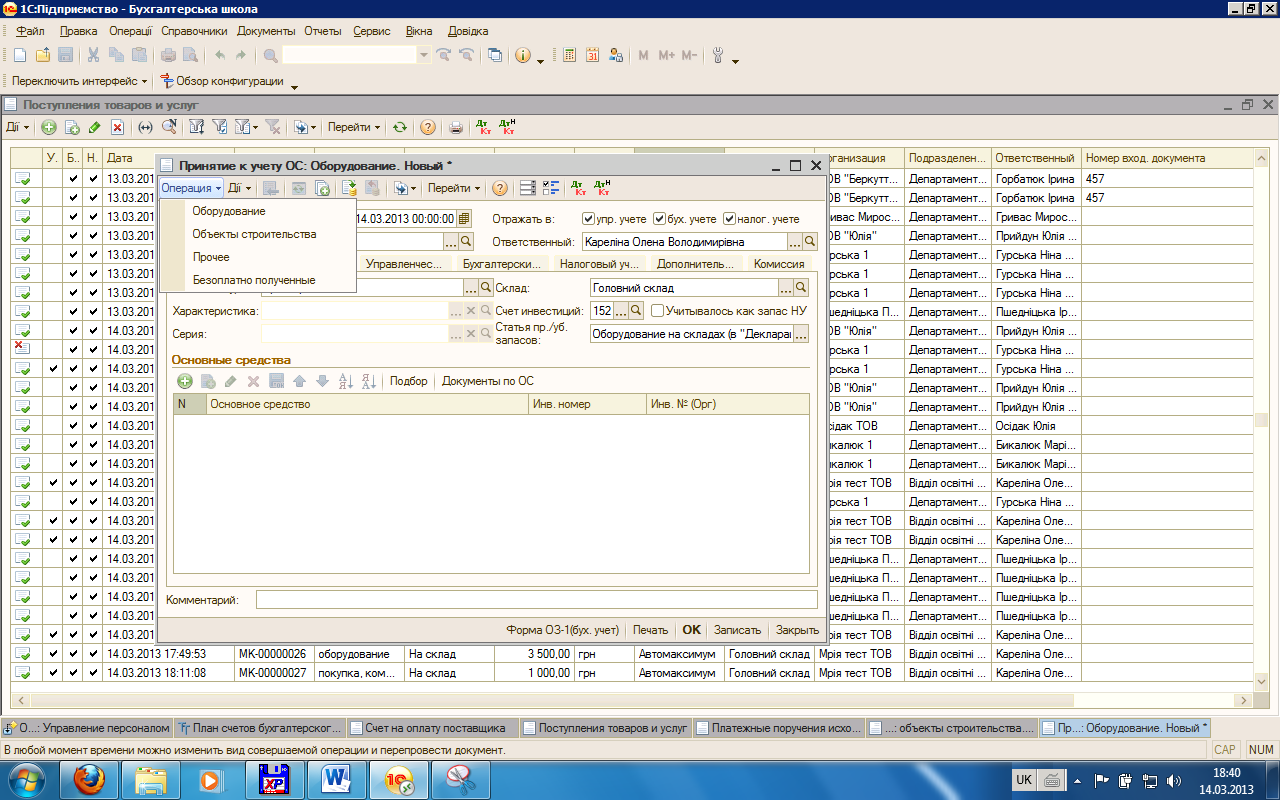Click the move row up arrow icon
The width and height of the screenshot is (1280, 800).
(299, 381)
